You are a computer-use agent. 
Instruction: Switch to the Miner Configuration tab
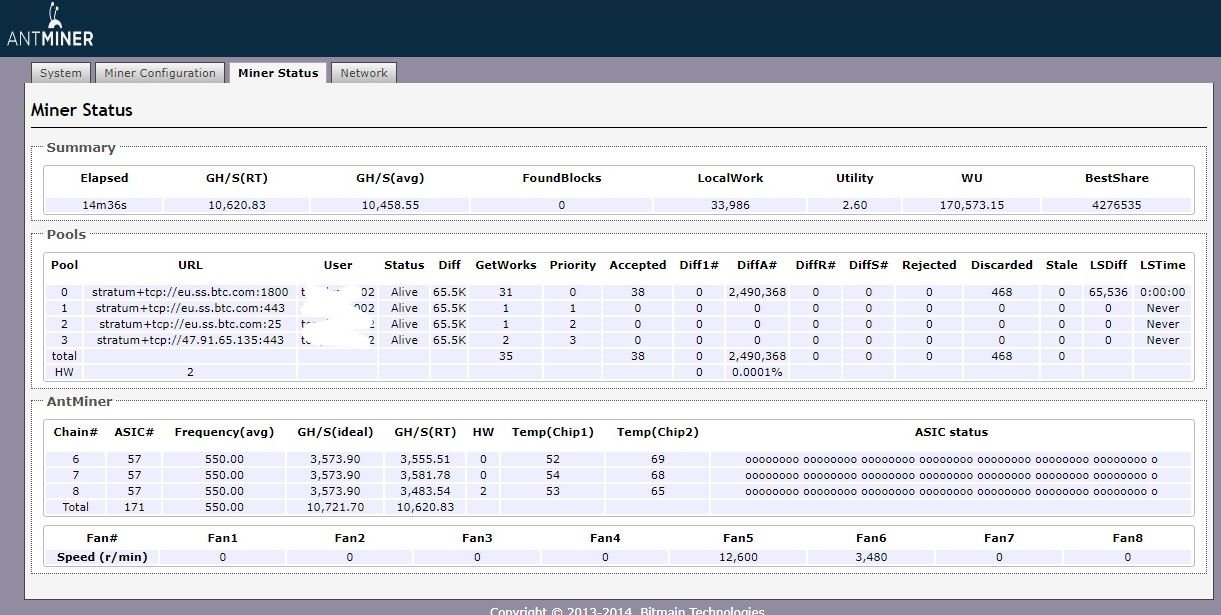pyautogui.click(x=160, y=73)
